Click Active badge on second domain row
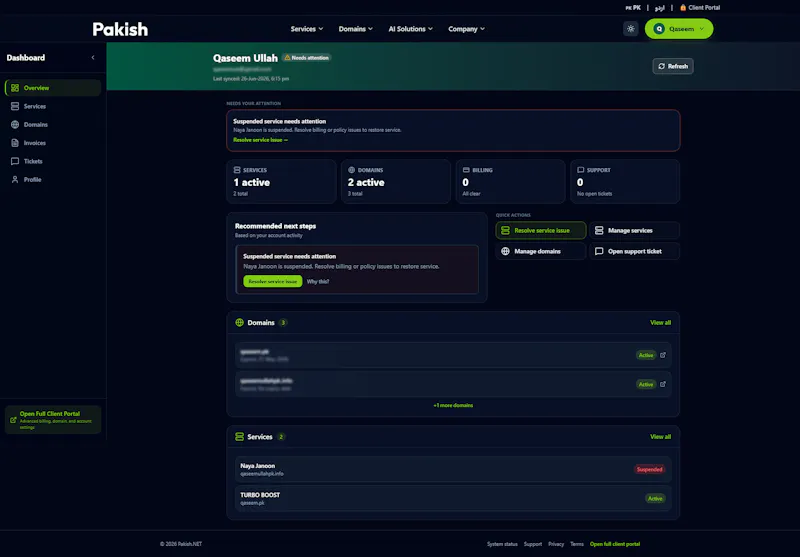The width and height of the screenshot is (800, 557). [646, 384]
